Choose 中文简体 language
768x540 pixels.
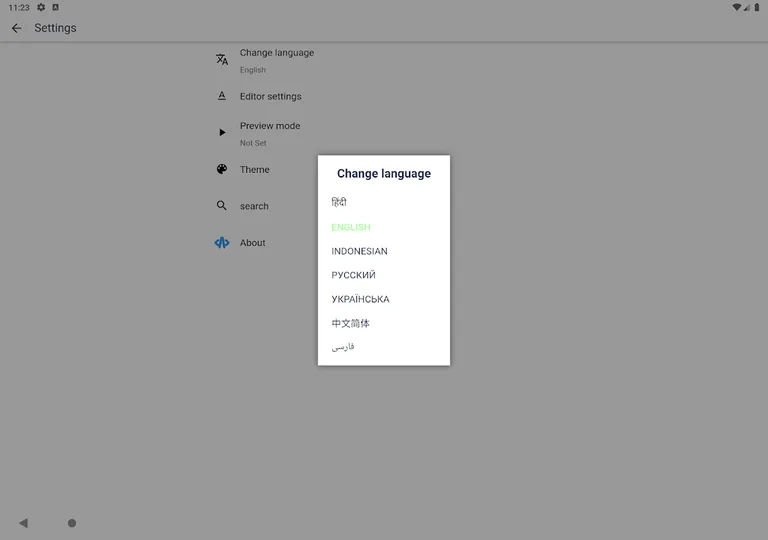tap(350, 323)
